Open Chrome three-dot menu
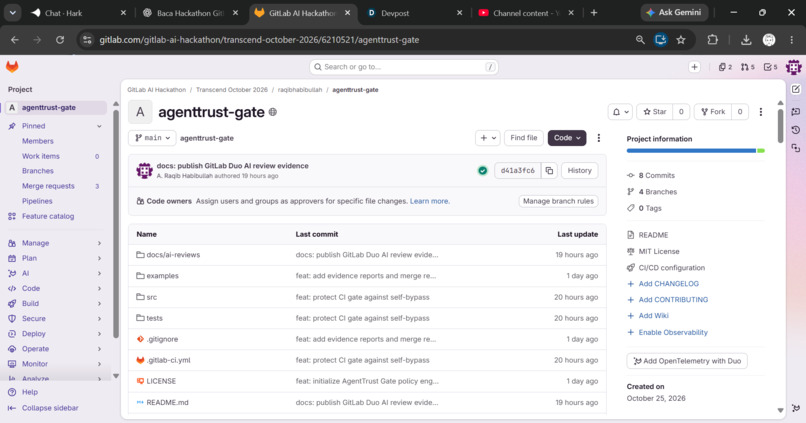 pos(792,40)
